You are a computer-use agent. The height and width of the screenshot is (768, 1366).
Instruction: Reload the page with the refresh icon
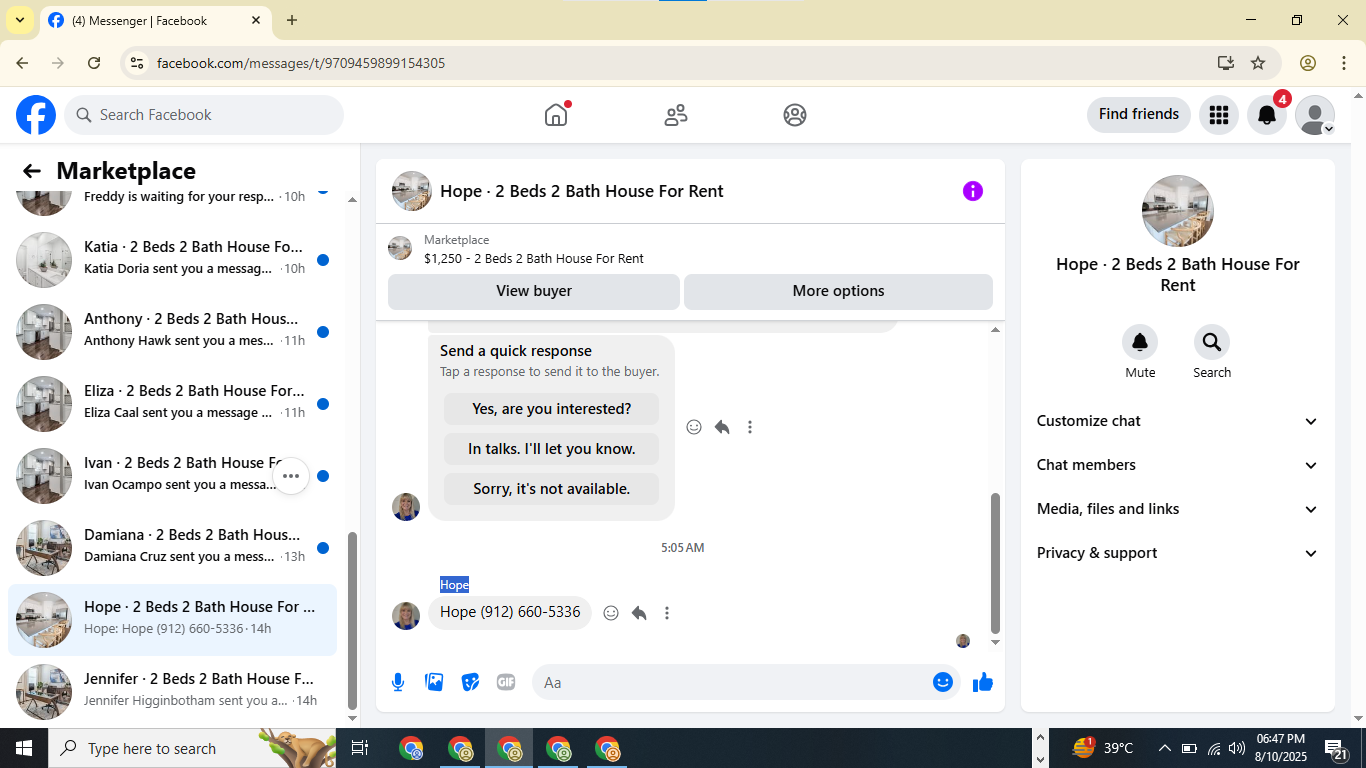tap(94, 63)
